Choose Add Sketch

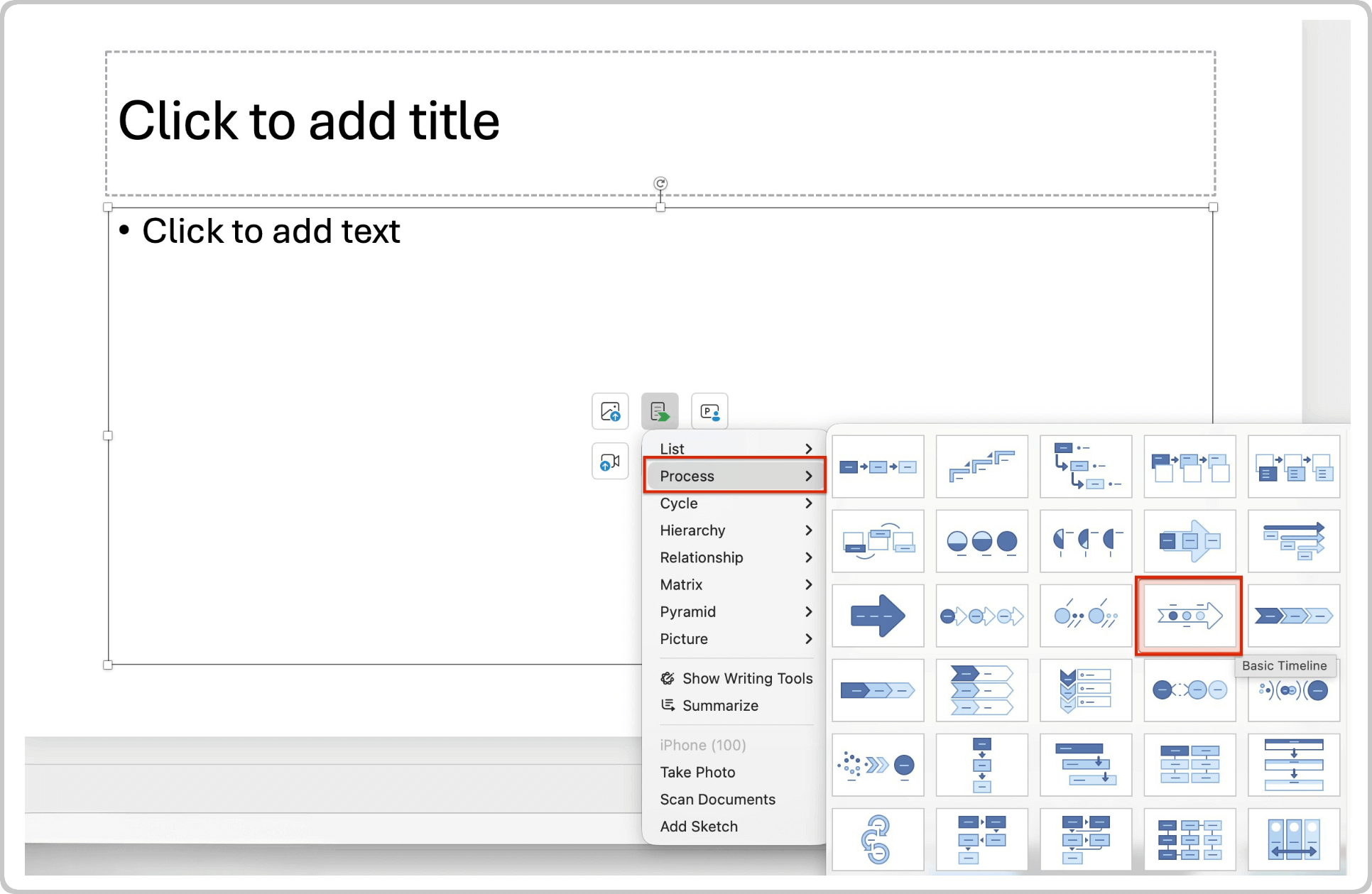coord(699,826)
